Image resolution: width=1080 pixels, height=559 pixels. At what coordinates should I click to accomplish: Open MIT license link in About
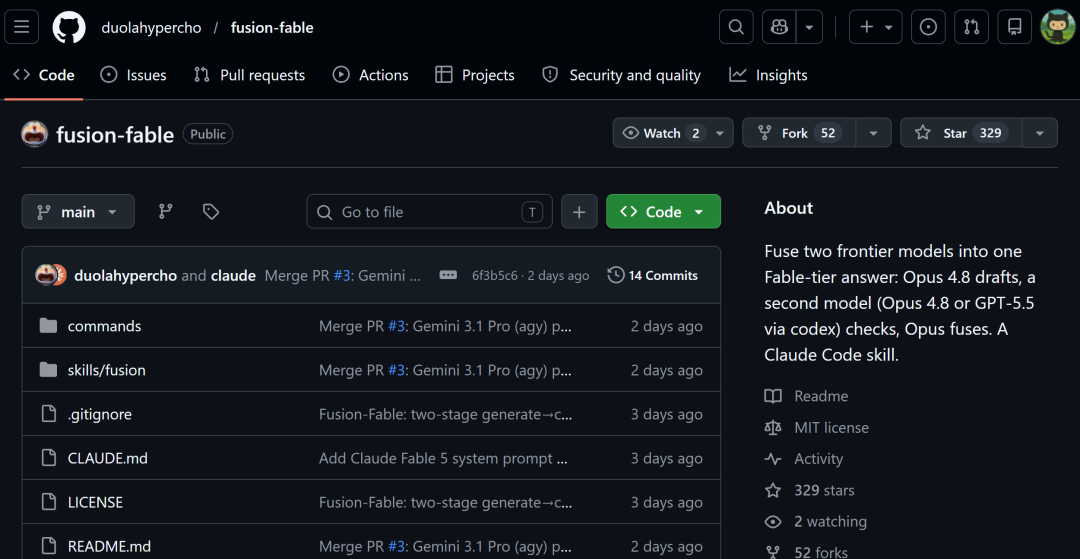(x=817, y=428)
